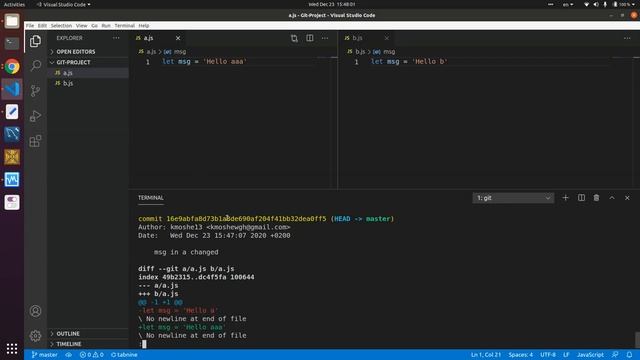Maximize the terminal panel size
The height and width of the screenshot is (360, 640).
click(612, 198)
